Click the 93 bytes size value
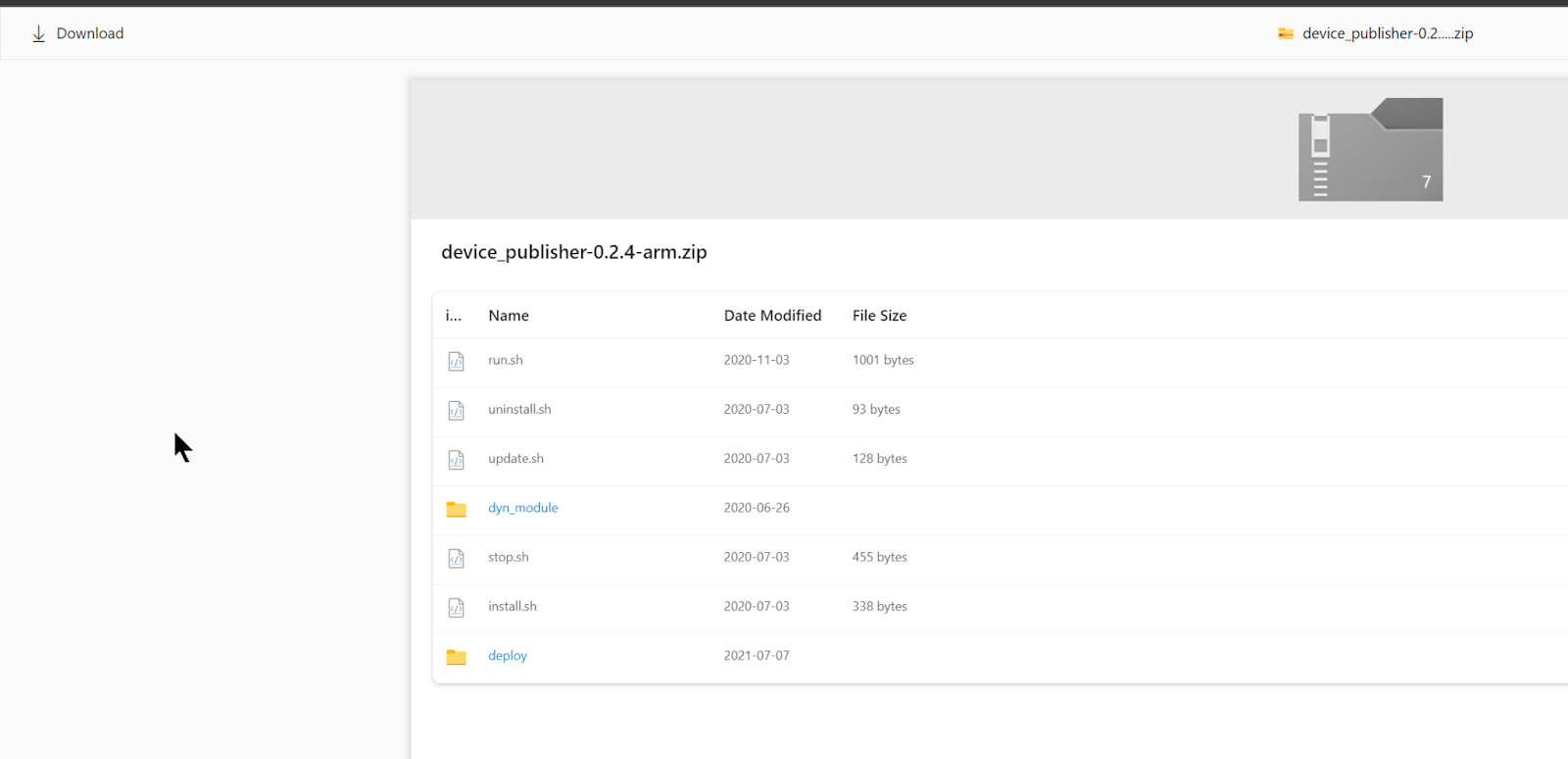The image size is (1568, 759). click(876, 409)
